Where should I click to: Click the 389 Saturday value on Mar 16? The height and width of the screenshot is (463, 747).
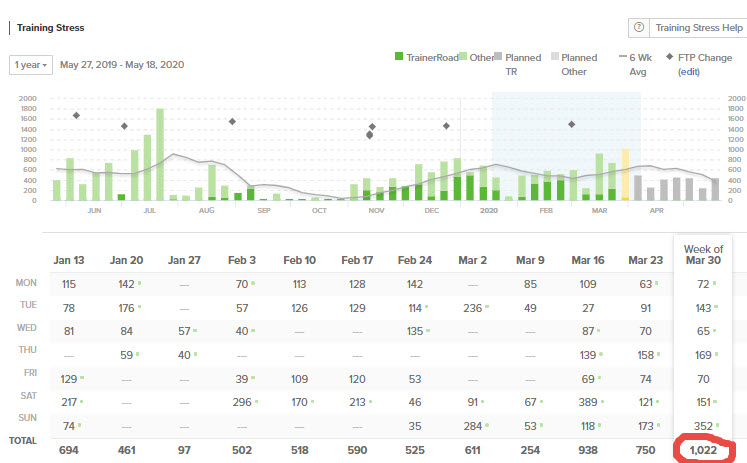588,402
